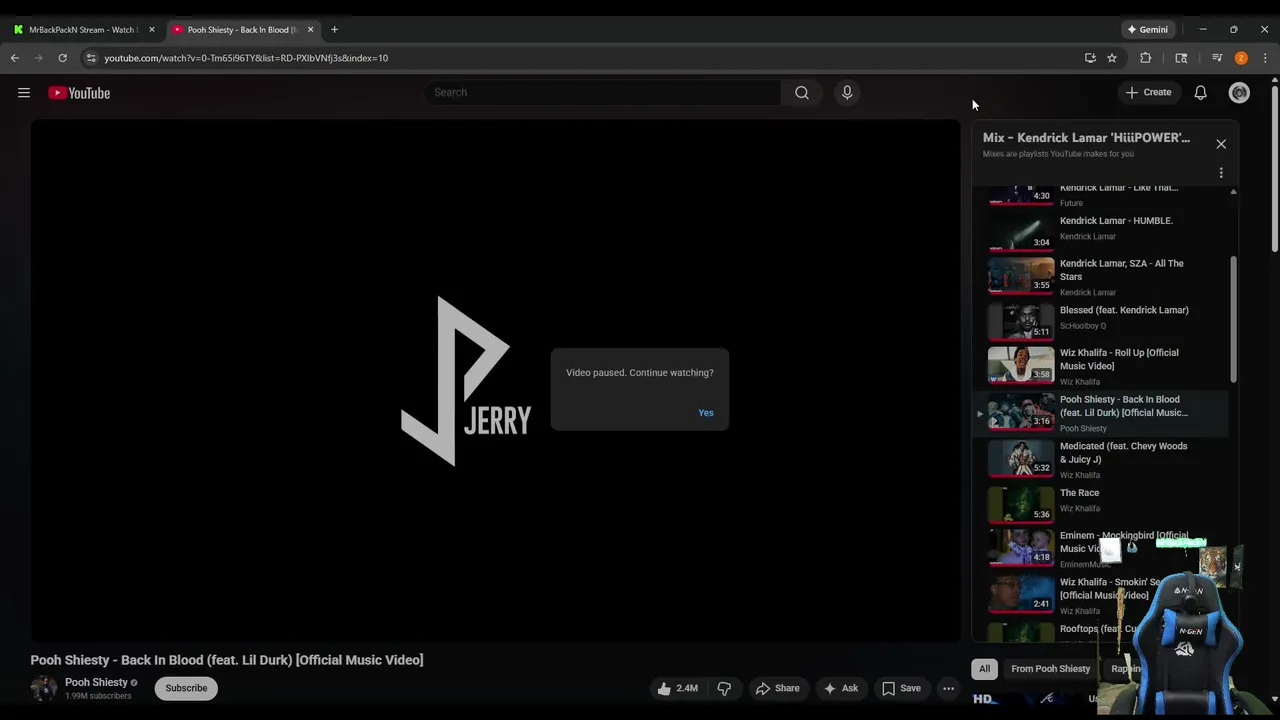The width and height of the screenshot is (1280, 720).
Task: Open the YouTube hamburger guide menu
Action: pyautogui.click(x=24, y=93)
